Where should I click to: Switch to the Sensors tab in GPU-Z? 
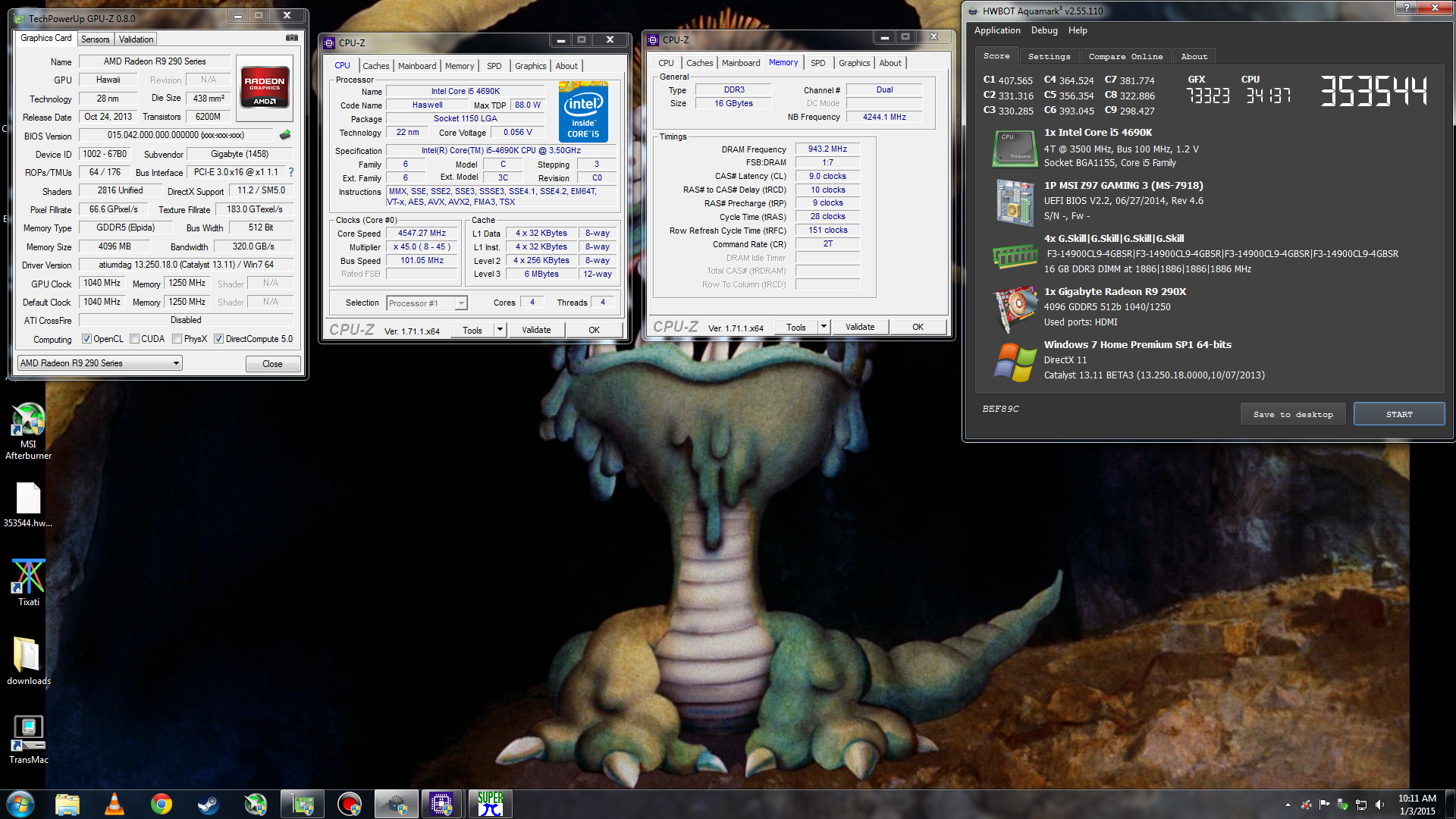click(x=96, y=39)
